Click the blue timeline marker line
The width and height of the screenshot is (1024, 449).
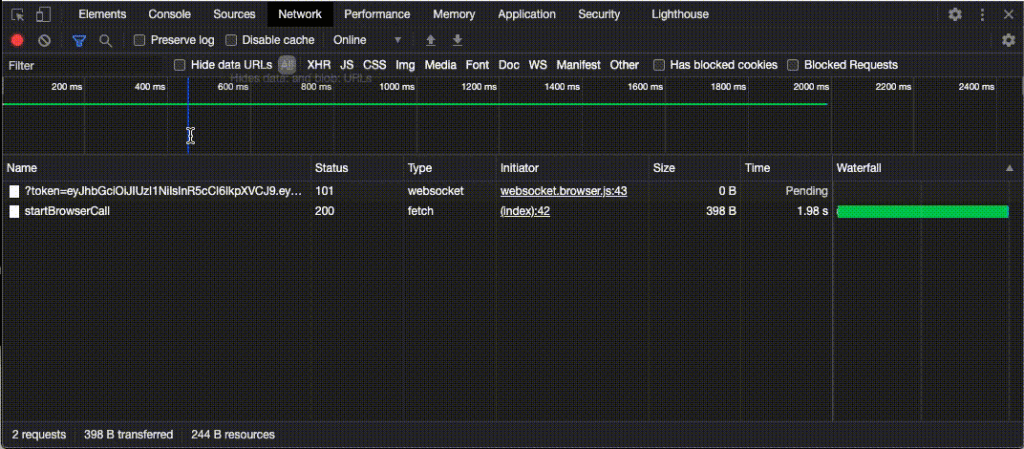click(188, 114)
